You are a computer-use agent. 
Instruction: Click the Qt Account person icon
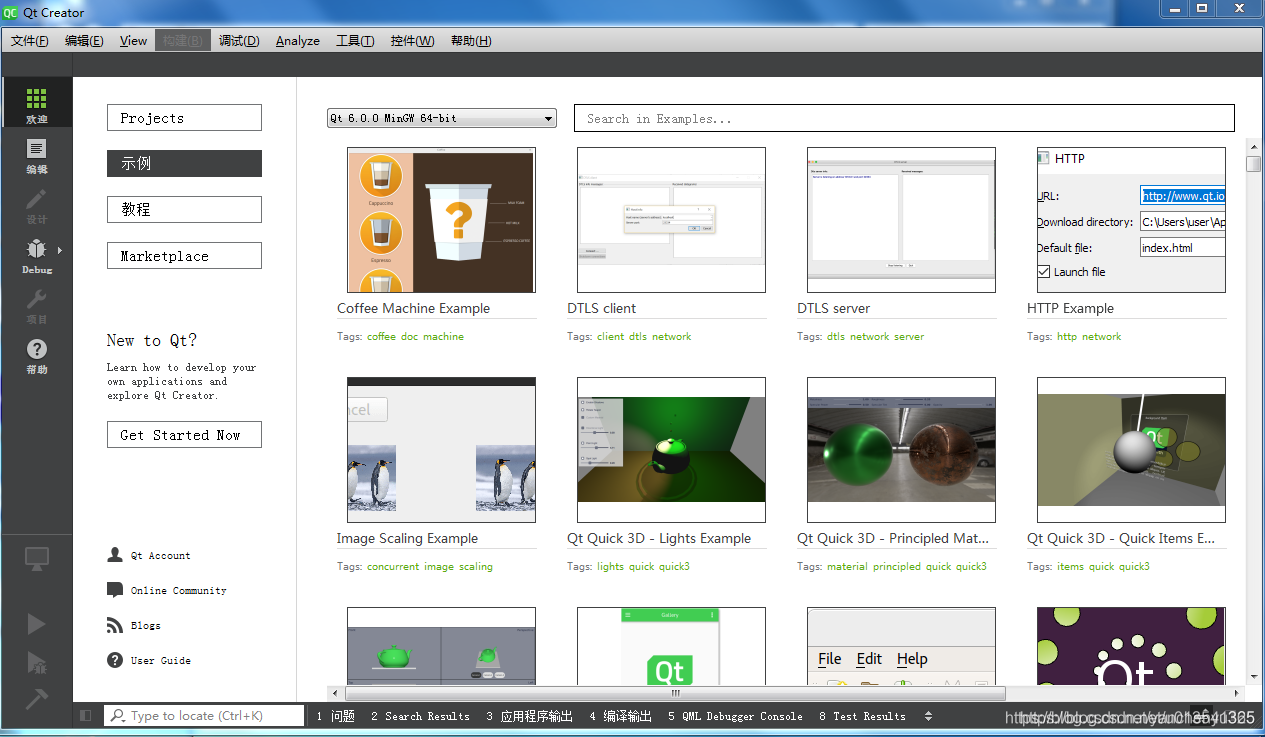click(115, 555)
